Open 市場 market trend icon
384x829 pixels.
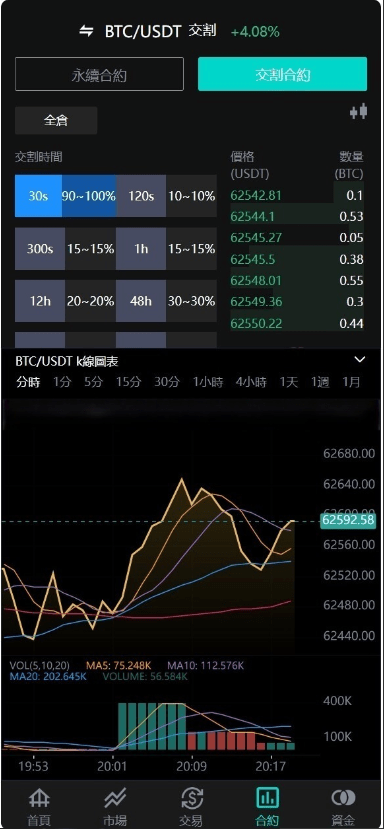point(115,798)
